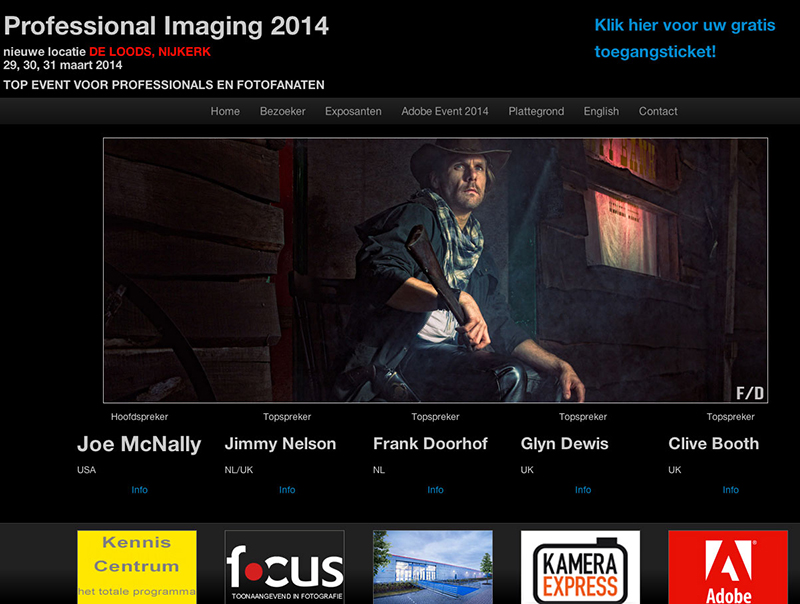Click the 'TOP EVENT VOOR PROFESSIONALS EN FOTOFANATEN' tagline
Viewport: 800px width, 604px height.
point(164,85)
